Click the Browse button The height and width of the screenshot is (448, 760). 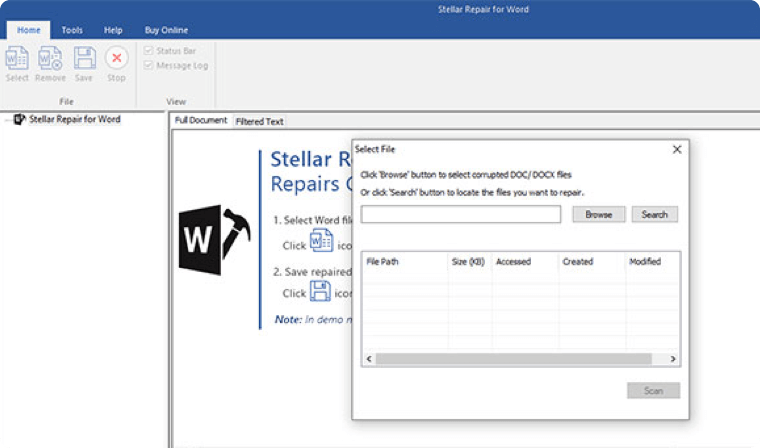click(x=598, y=214)
